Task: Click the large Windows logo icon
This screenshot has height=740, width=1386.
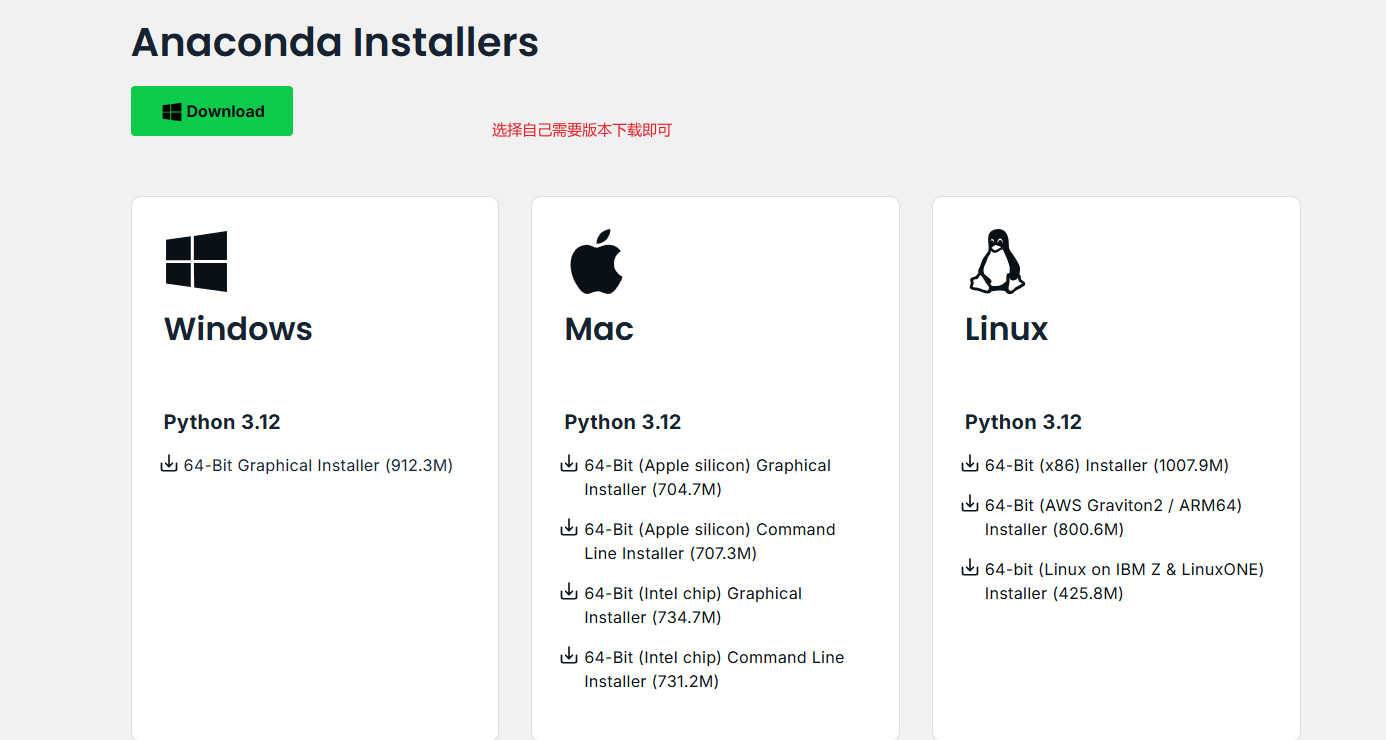Action: [x=196, y=261]
